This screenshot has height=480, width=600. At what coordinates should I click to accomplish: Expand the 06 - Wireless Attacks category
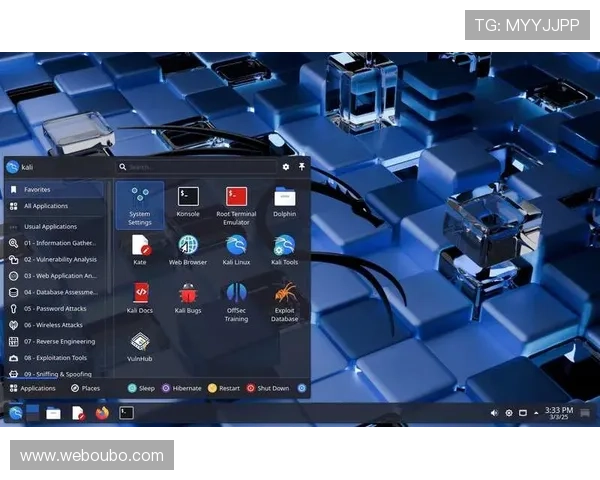pyautogui.click(x=55, y=325)
